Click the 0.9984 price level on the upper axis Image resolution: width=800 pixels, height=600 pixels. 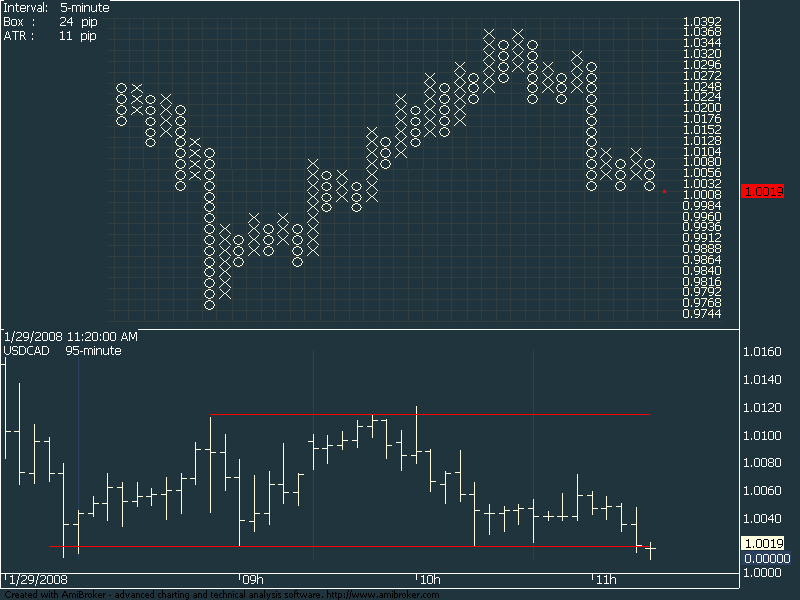[702, 206]
